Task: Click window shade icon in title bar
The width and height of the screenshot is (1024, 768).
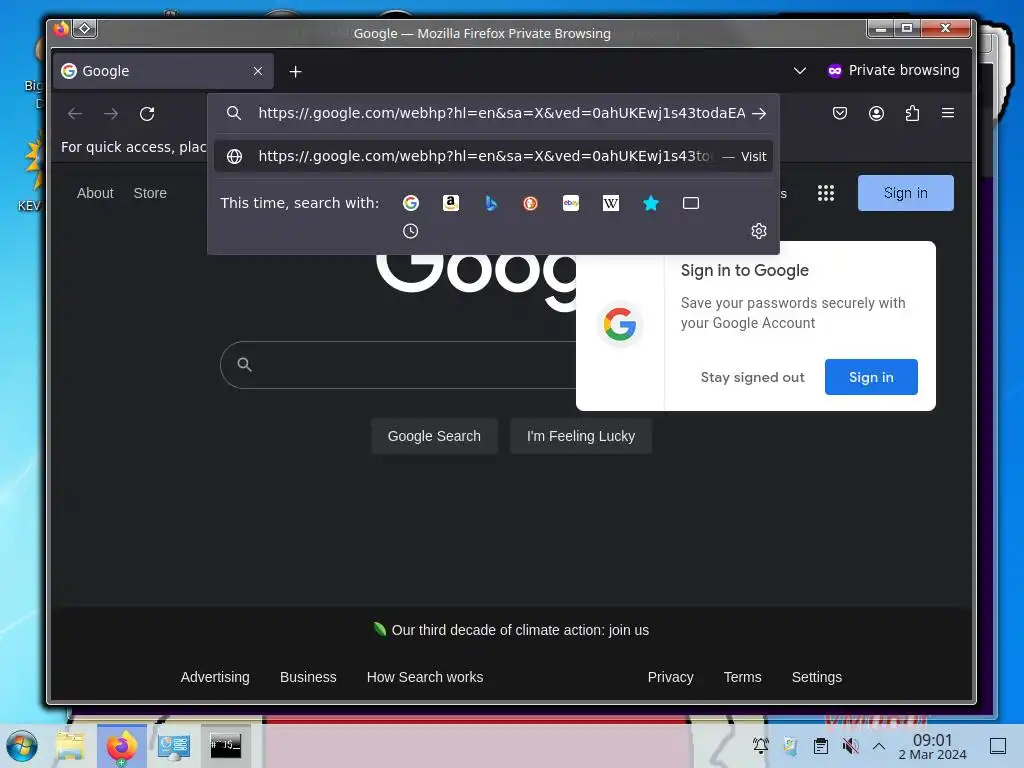Action: tap(84, 28)
